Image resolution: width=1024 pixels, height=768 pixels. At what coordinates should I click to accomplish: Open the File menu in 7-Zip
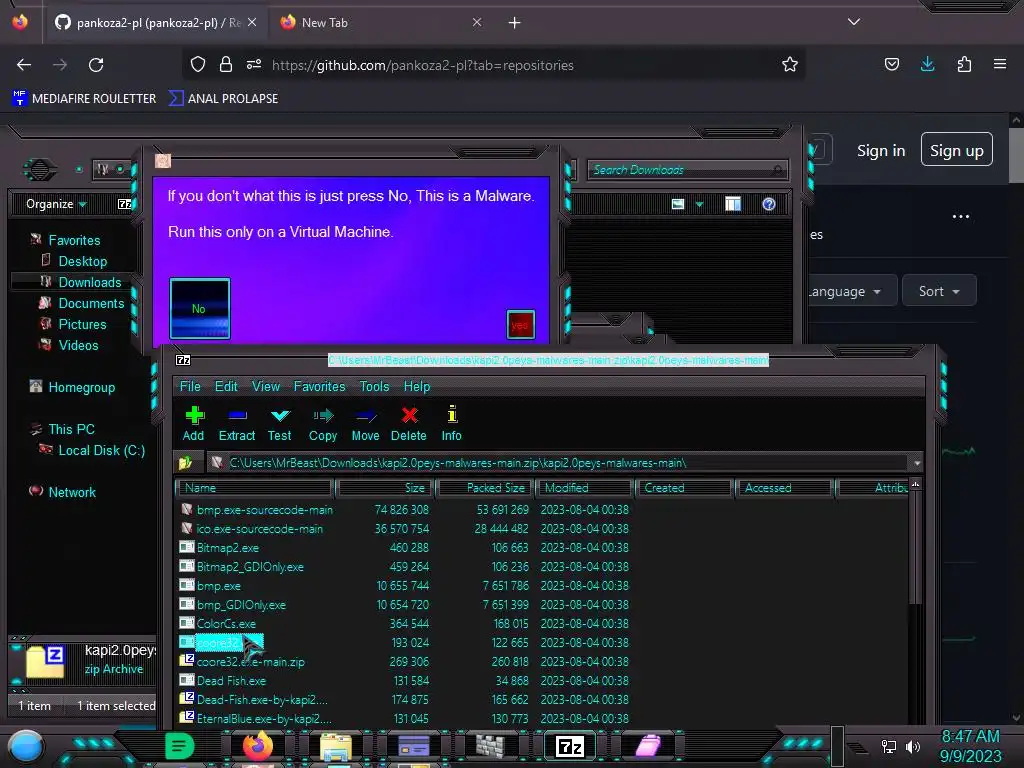click(x=190, y=387)
